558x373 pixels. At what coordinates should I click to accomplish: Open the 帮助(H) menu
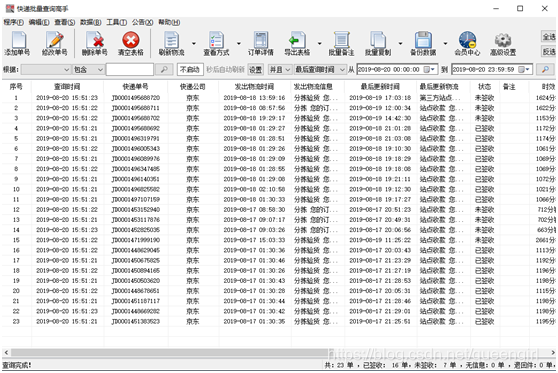pos(169,22)
